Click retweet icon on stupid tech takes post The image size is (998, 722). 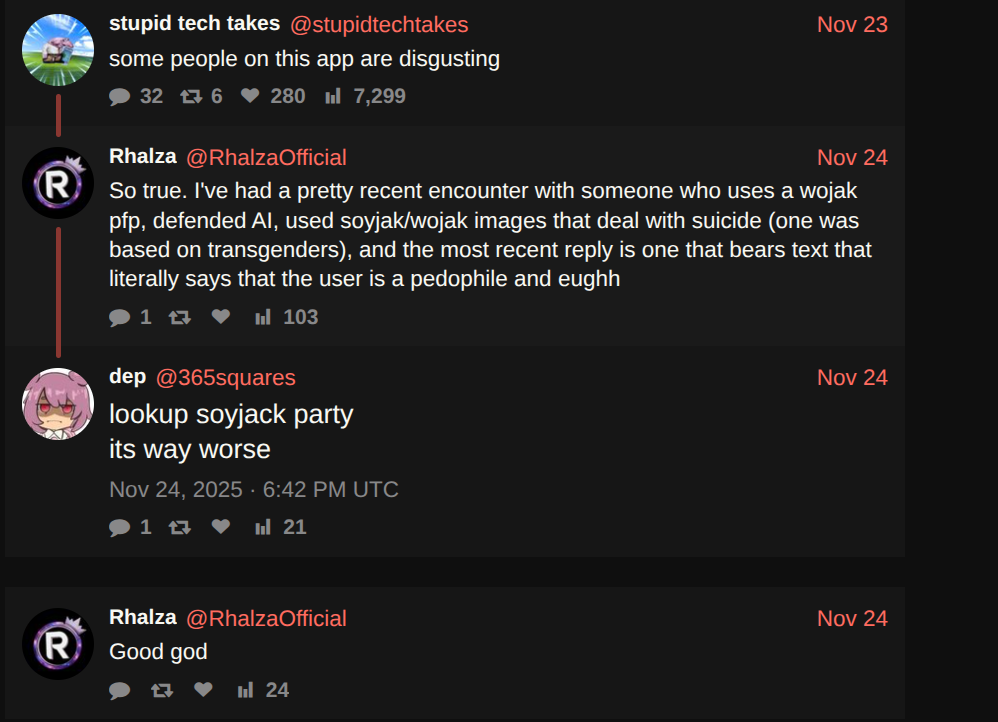click(190, 96)
